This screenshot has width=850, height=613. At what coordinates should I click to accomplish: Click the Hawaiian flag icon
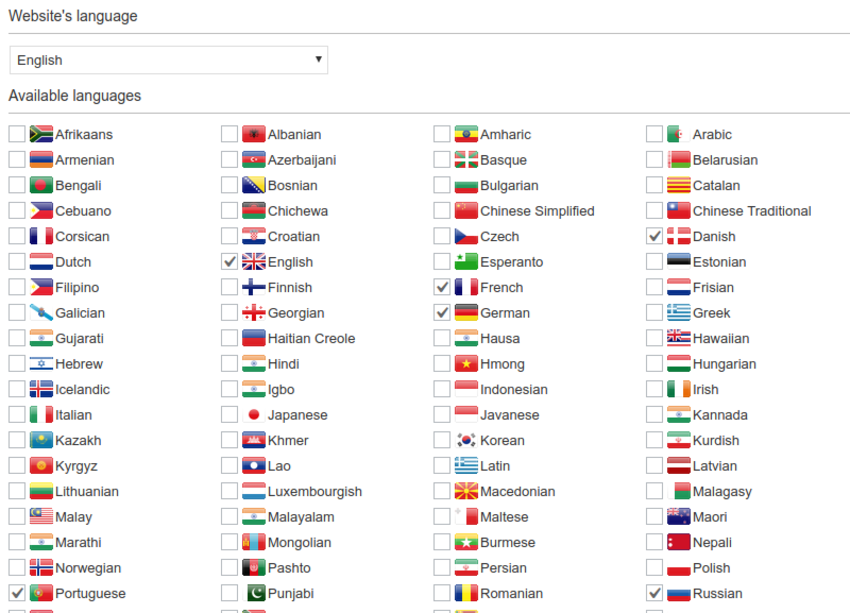pos(679,338)
